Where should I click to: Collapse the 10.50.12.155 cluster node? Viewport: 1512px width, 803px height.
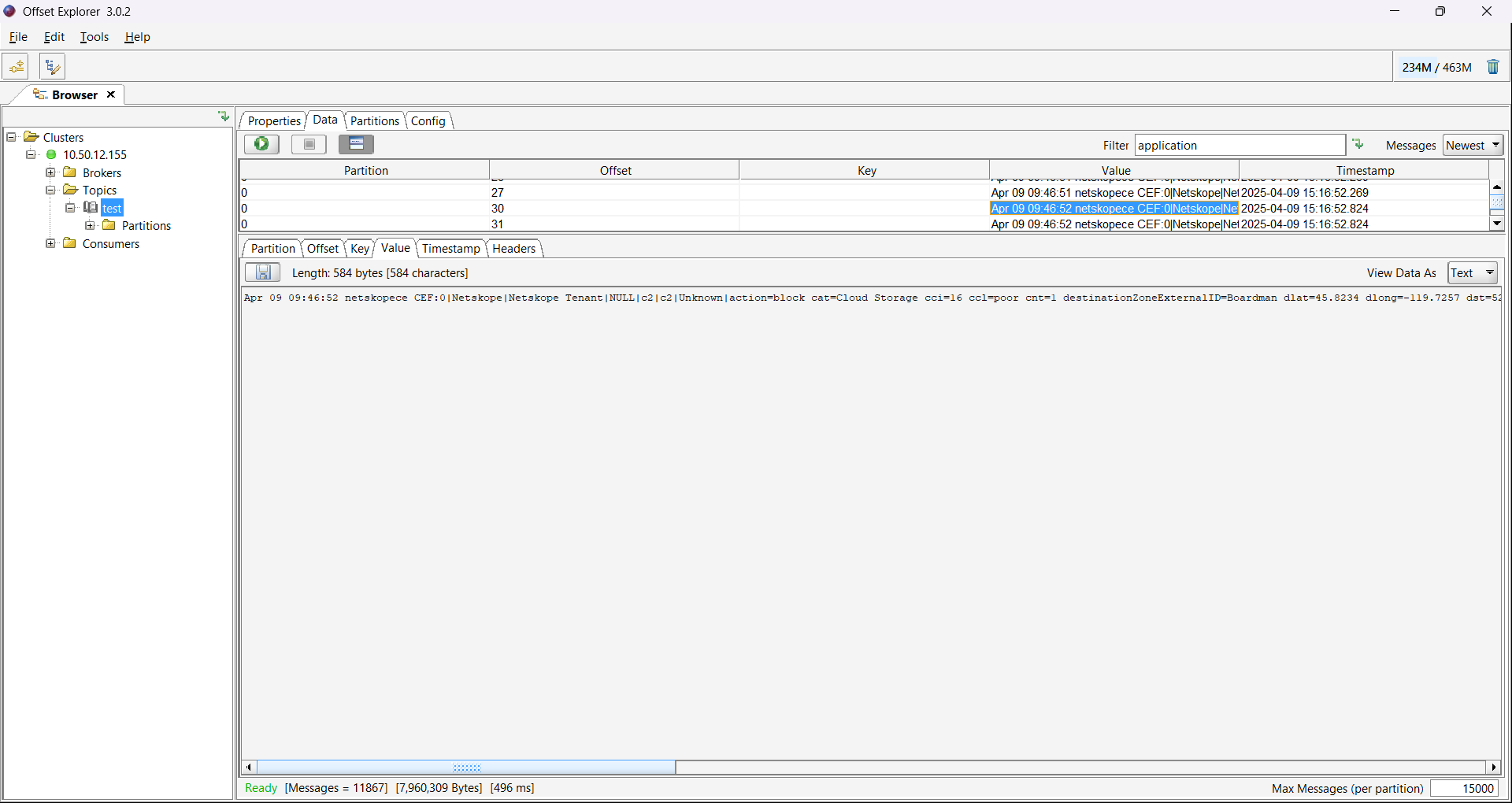point(31,154)
